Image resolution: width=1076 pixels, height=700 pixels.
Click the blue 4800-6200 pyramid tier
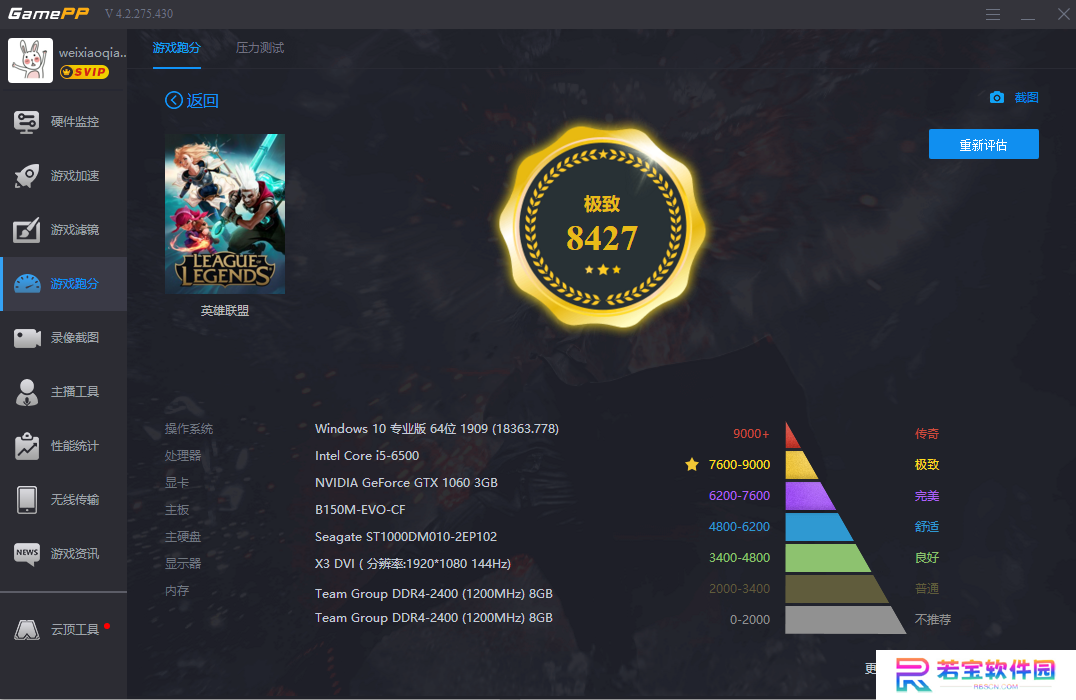pos(819,526)
